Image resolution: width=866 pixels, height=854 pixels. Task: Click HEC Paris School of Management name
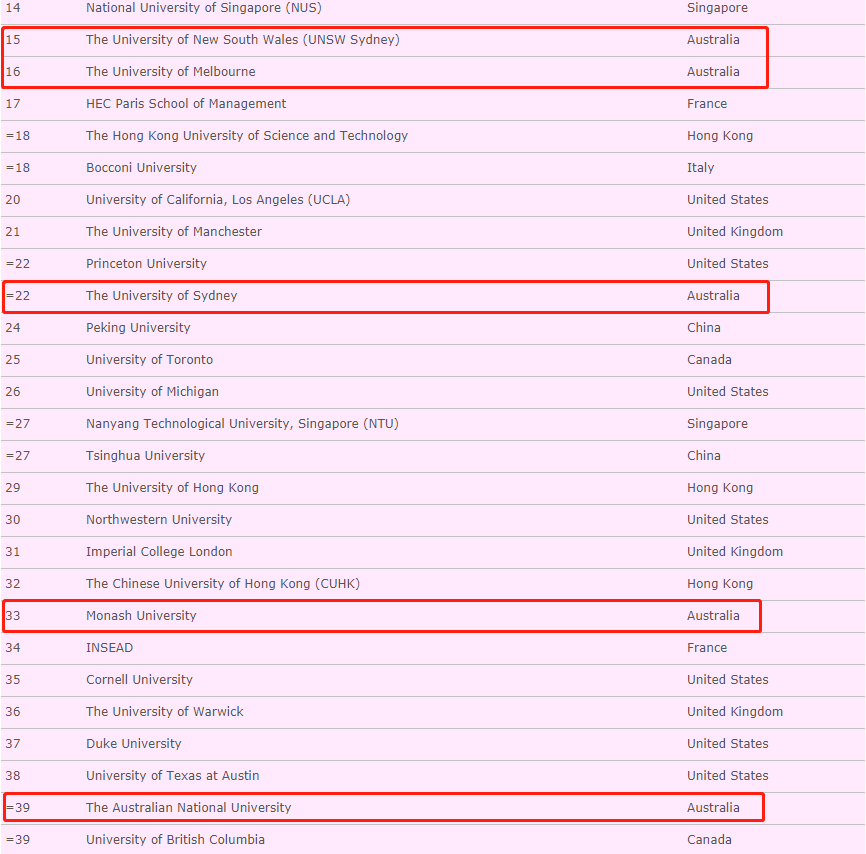186,104
